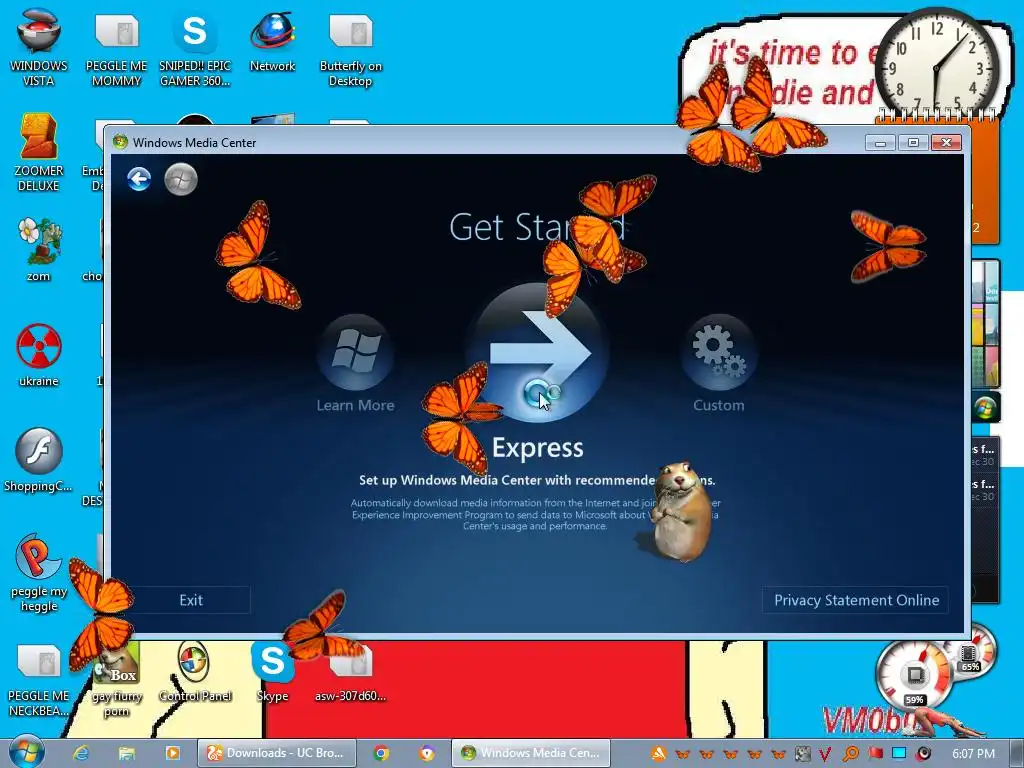Launch Internet Explorer from the taskbar
This screenshot has width=1024, height=768.
[x=81, y=753]
